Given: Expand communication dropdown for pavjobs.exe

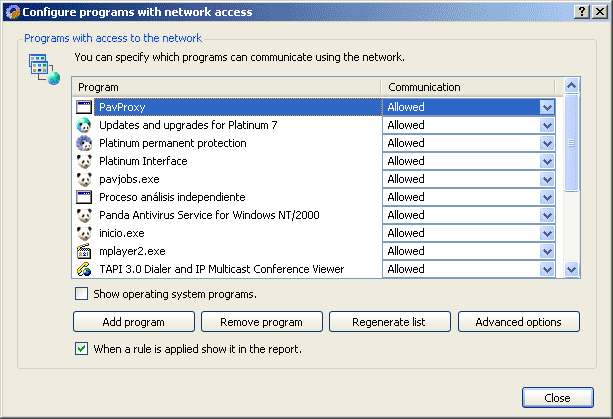Looking at the screenshot, I should coord(547,179).
